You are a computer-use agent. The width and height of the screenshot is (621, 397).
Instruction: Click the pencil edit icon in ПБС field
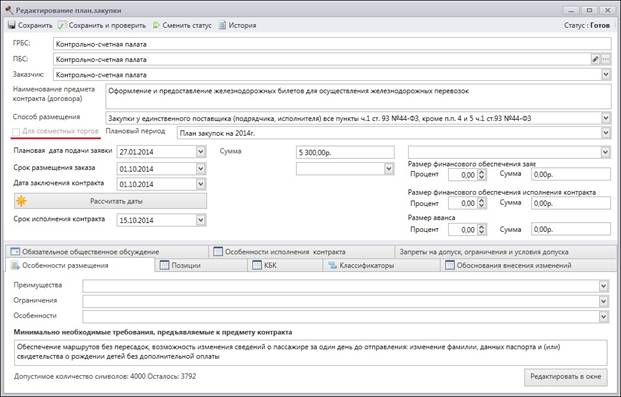[595, 59]
